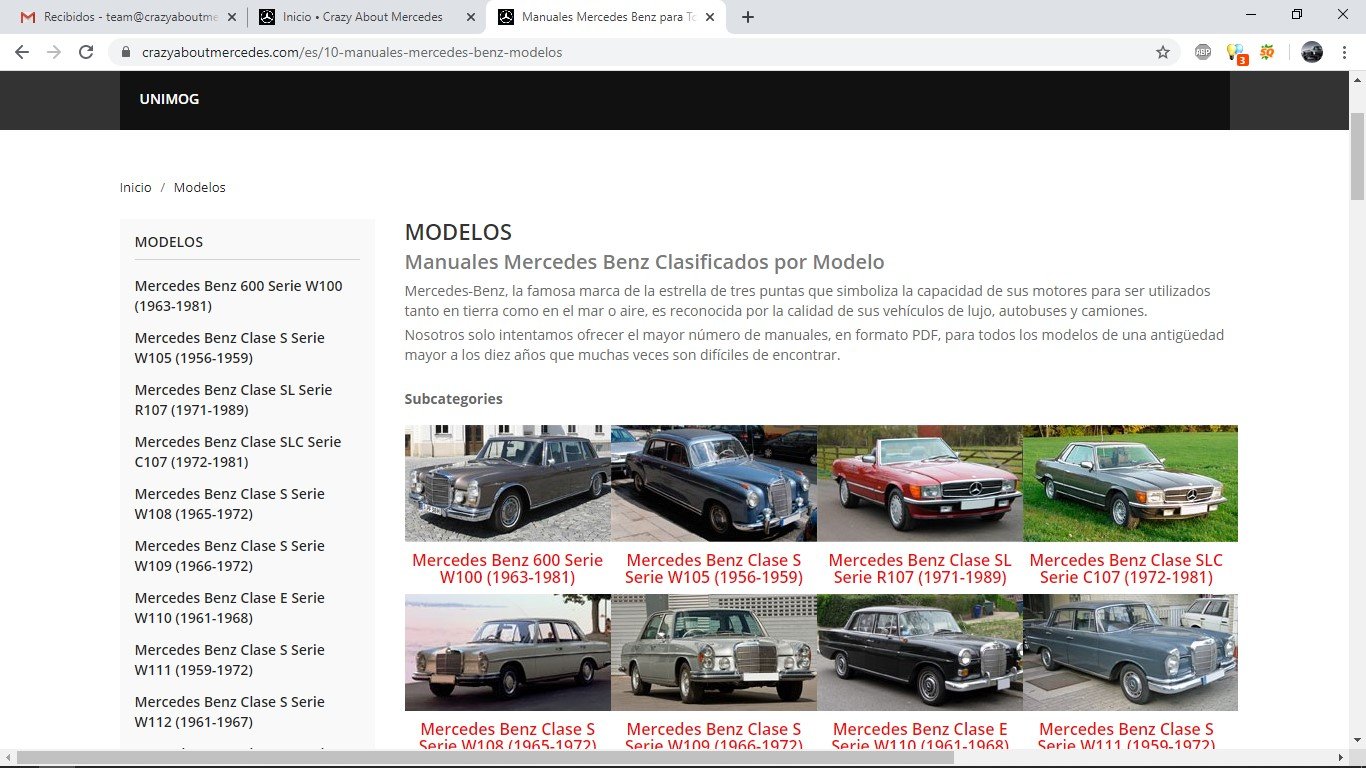Click the Clase S W108 car thumbnail

[x=508, y=652]
